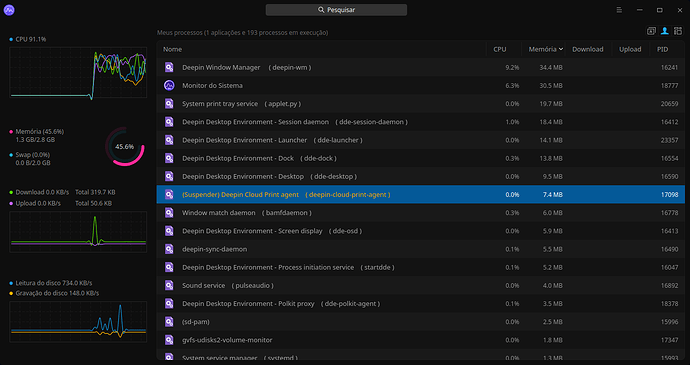The image size is (690, 365).
Task: Show applications only filter icon
Action: pyautogui.click(x=651, y=31)
